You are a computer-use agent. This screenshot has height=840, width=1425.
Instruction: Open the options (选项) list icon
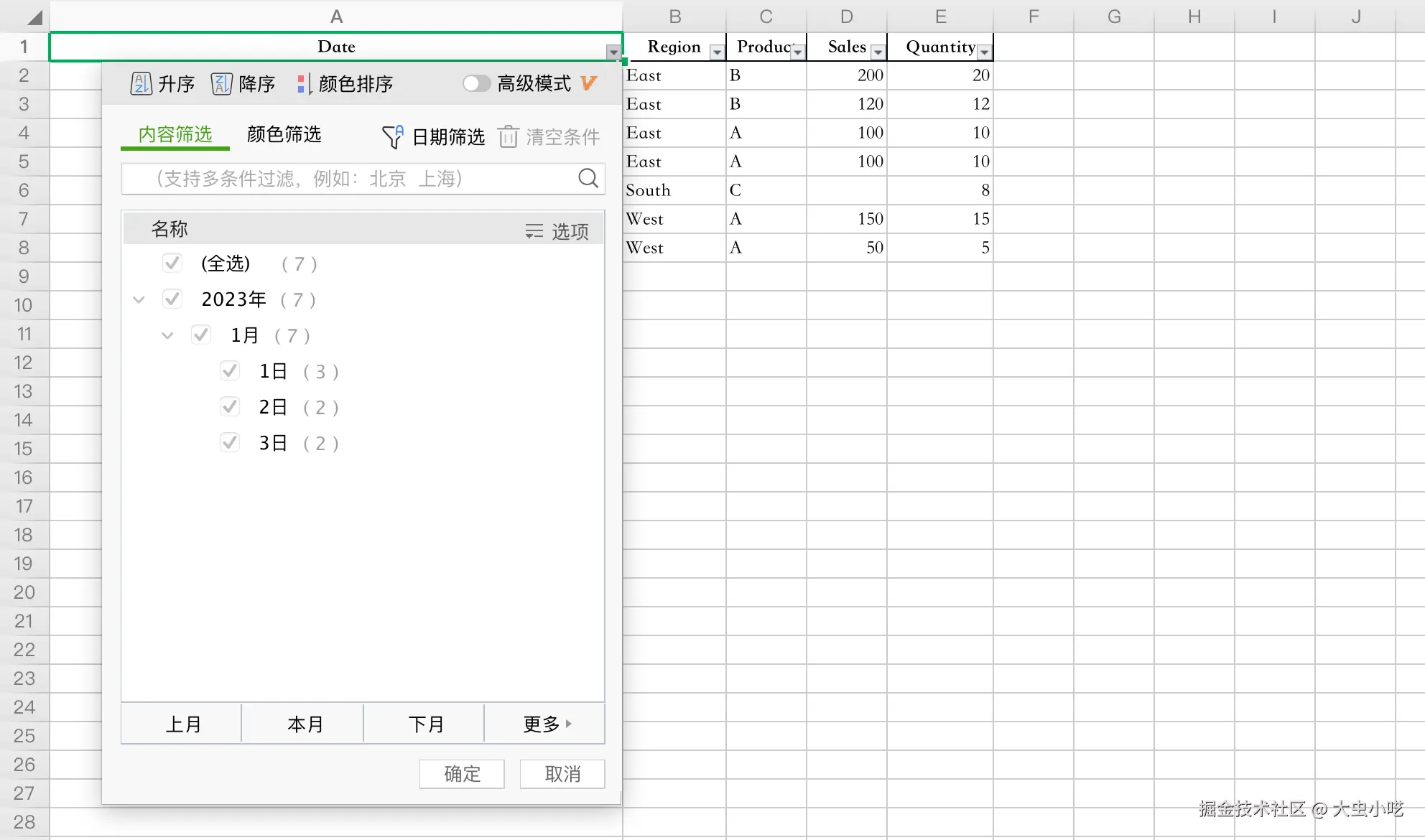[534, 230]
